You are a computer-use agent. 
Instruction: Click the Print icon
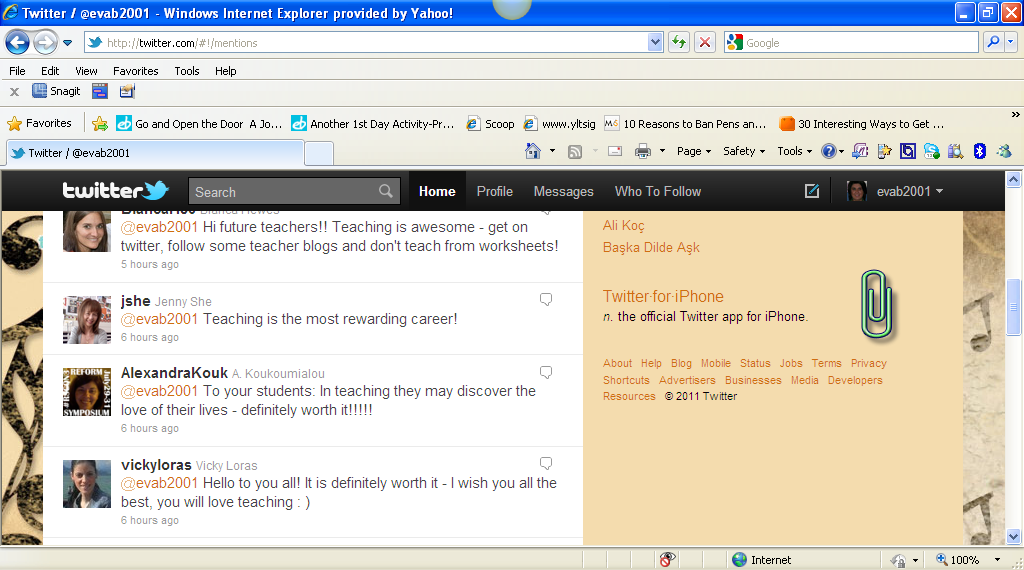(x=643, y=151)
